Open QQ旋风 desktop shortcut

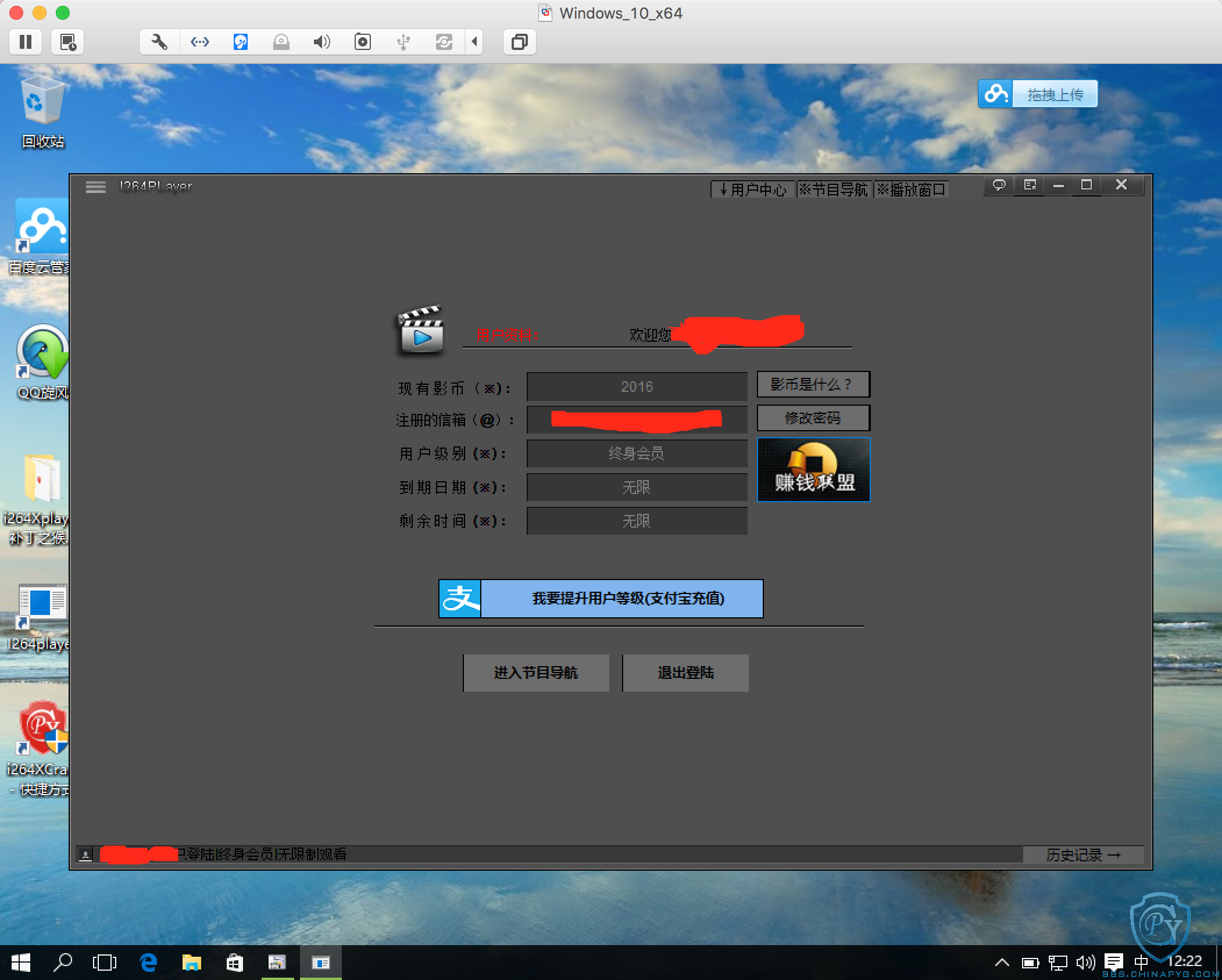click(x=42, y=363)
